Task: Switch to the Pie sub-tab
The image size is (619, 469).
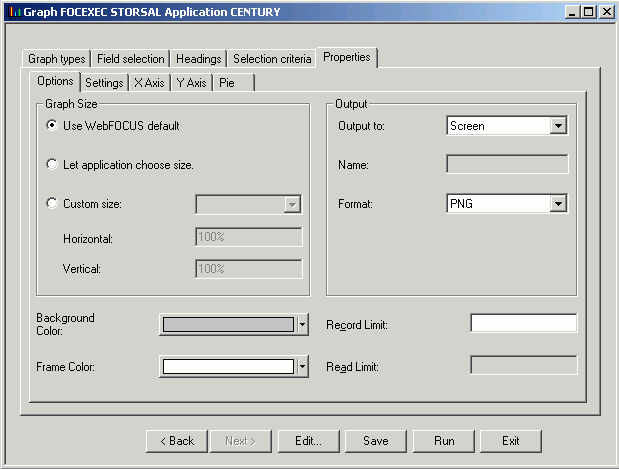Action: (234, 83)
